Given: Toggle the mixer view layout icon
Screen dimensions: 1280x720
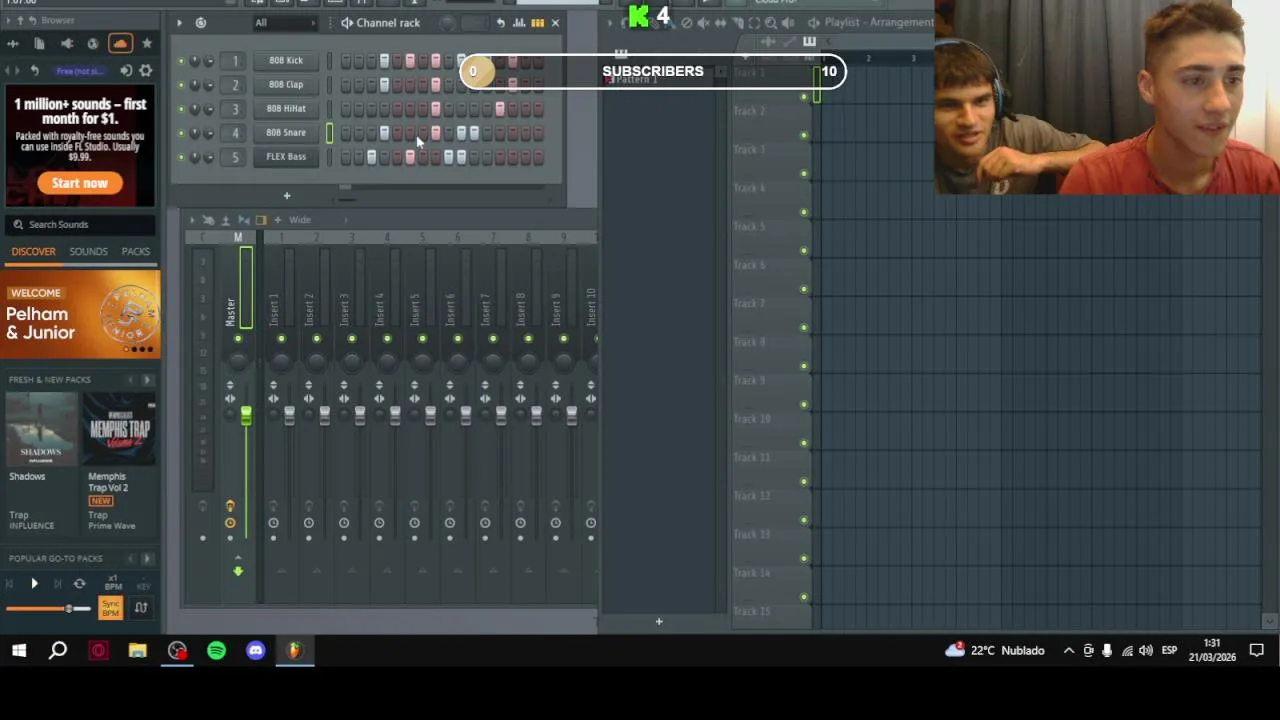Looking at the screenshot, I should 261,220.
